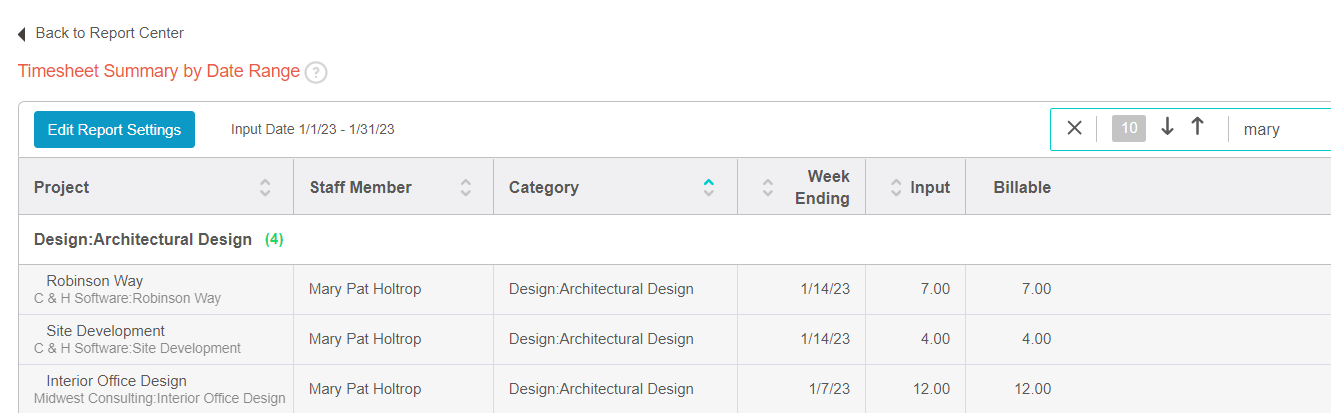The image size is (1331, 413).
Task: Click Timesheet Summary by Date Range title
Action: pyautogui.click(x=159, y=71)
